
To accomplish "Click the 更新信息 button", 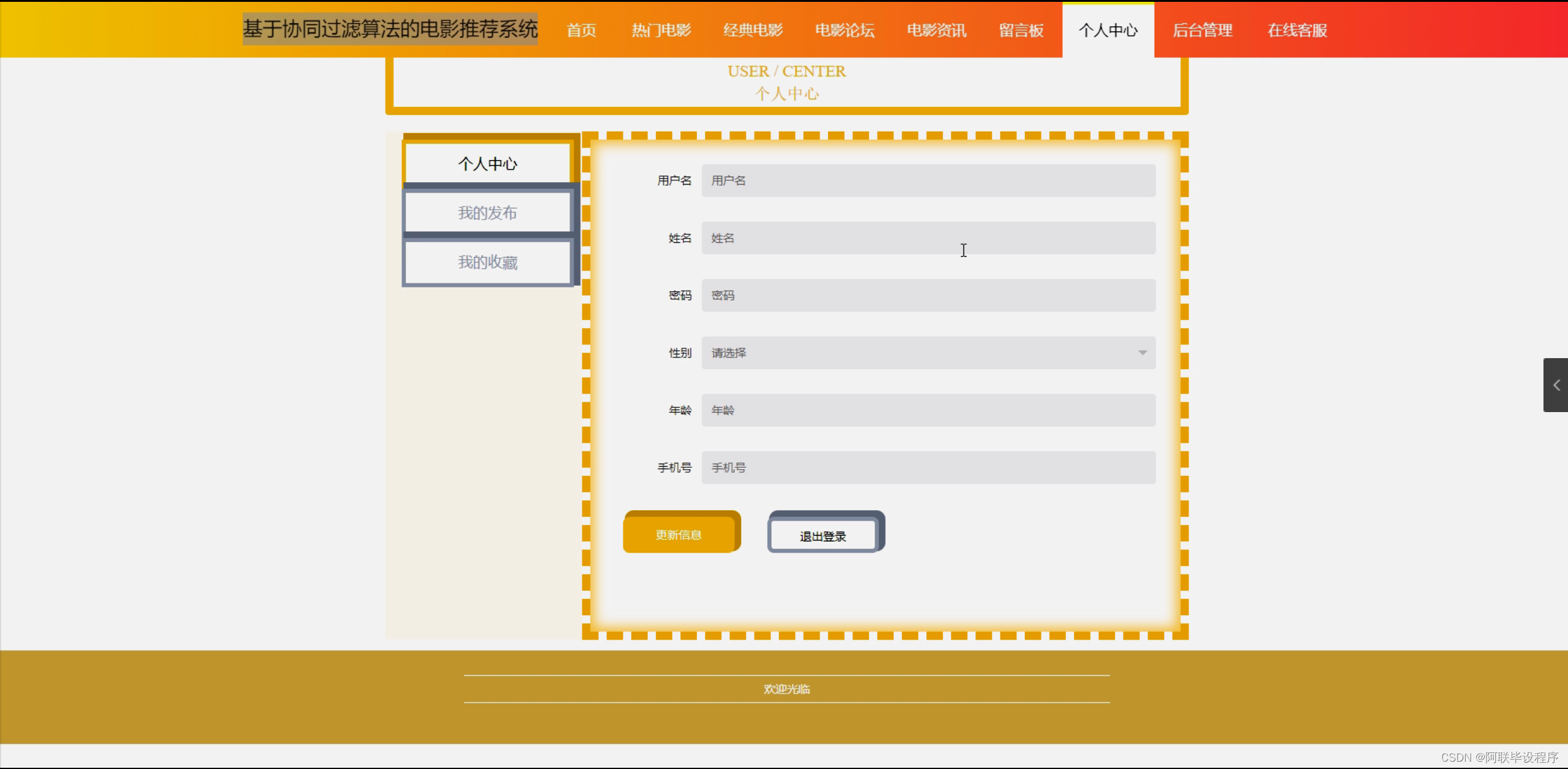I will [x=681, y=533].
